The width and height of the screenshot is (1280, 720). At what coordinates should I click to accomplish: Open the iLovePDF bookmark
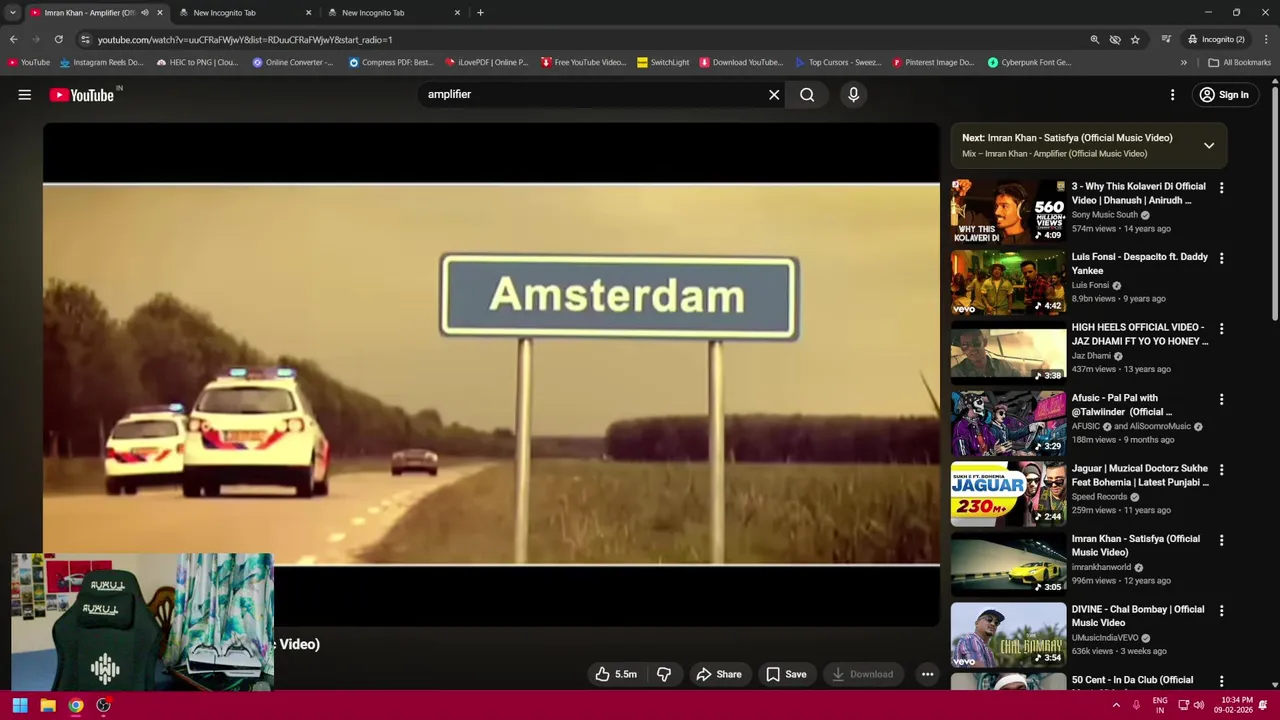[x=487, y=62]
